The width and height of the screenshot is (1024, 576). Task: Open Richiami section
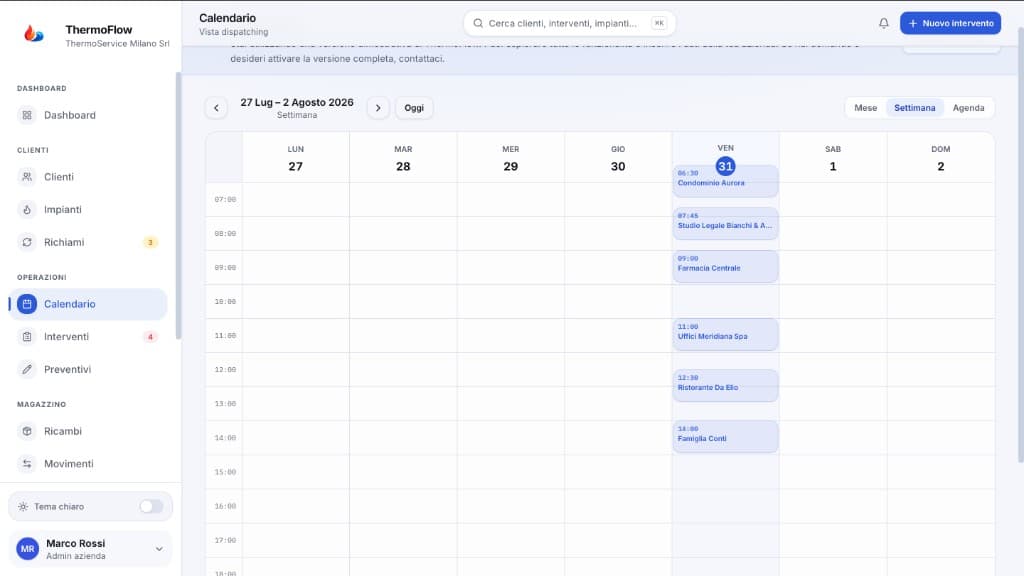coord(88,242)
